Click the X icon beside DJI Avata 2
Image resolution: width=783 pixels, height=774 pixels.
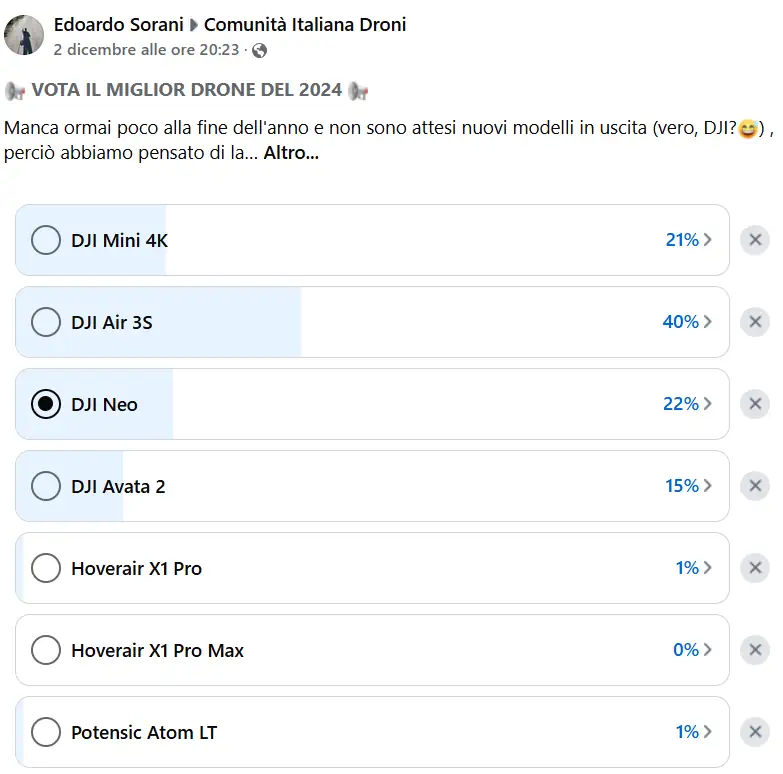click(755, 486)
